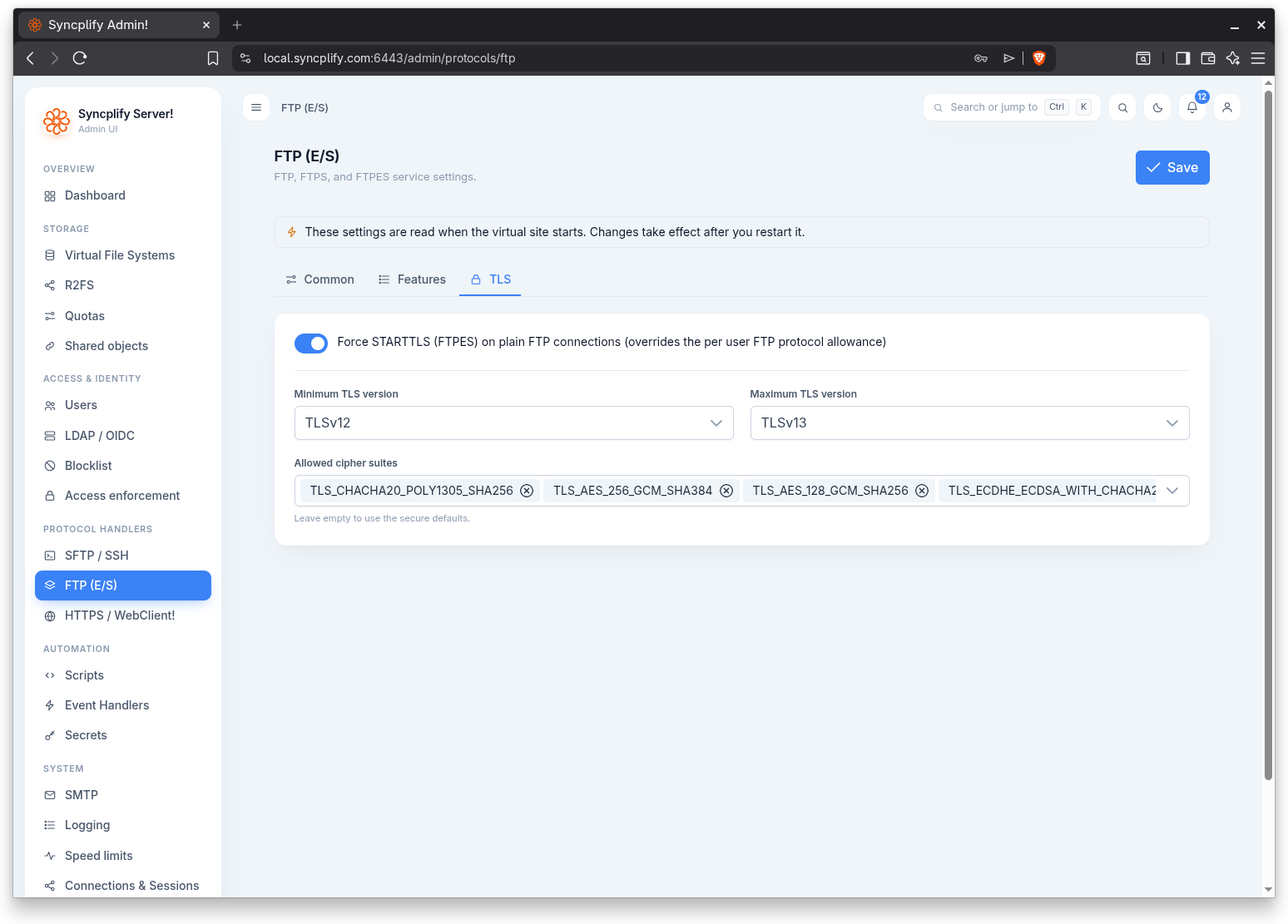
Task: Go to Access enforcement
Action: [123, 496]
